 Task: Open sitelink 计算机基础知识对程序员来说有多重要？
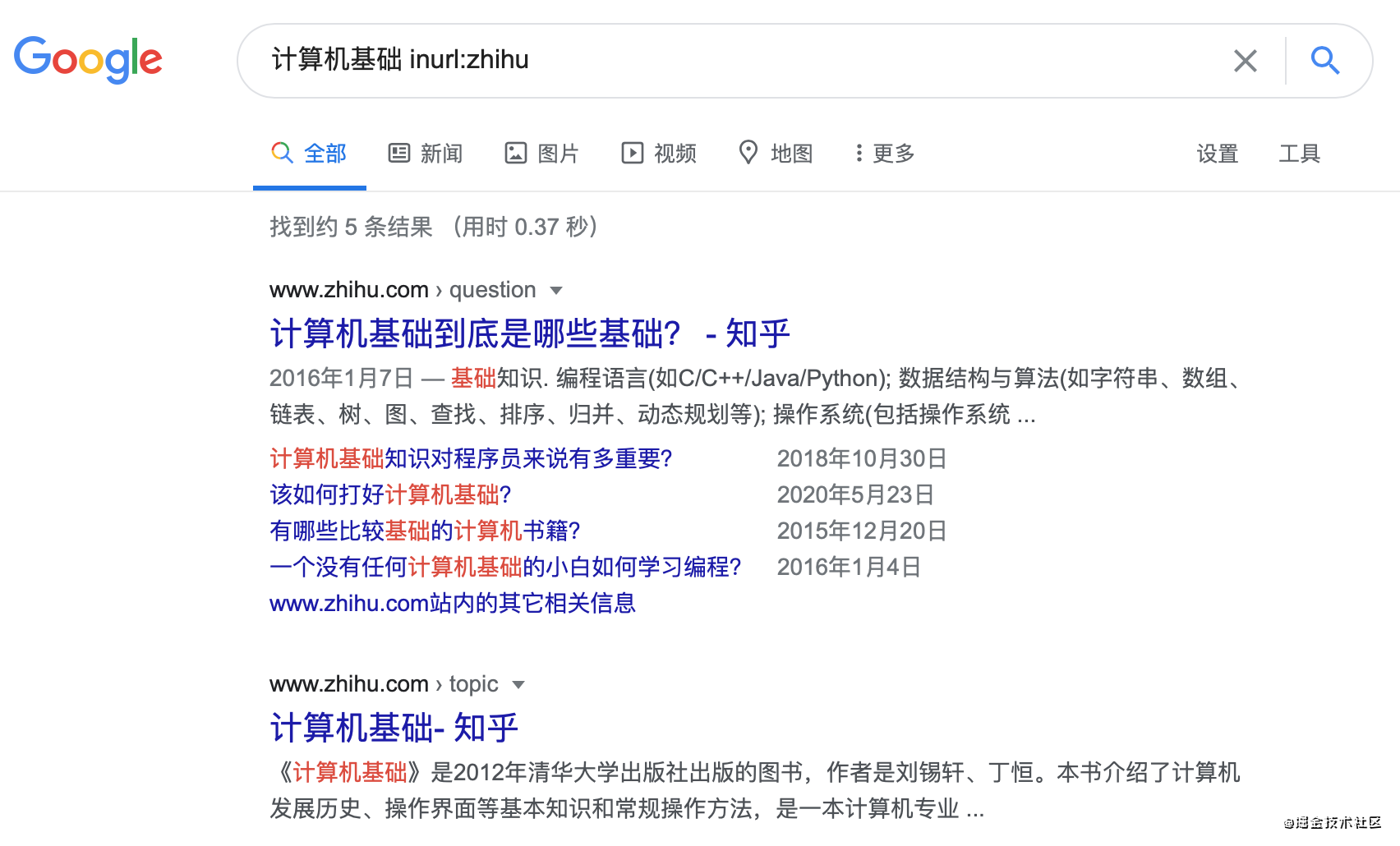coord(472,458)
